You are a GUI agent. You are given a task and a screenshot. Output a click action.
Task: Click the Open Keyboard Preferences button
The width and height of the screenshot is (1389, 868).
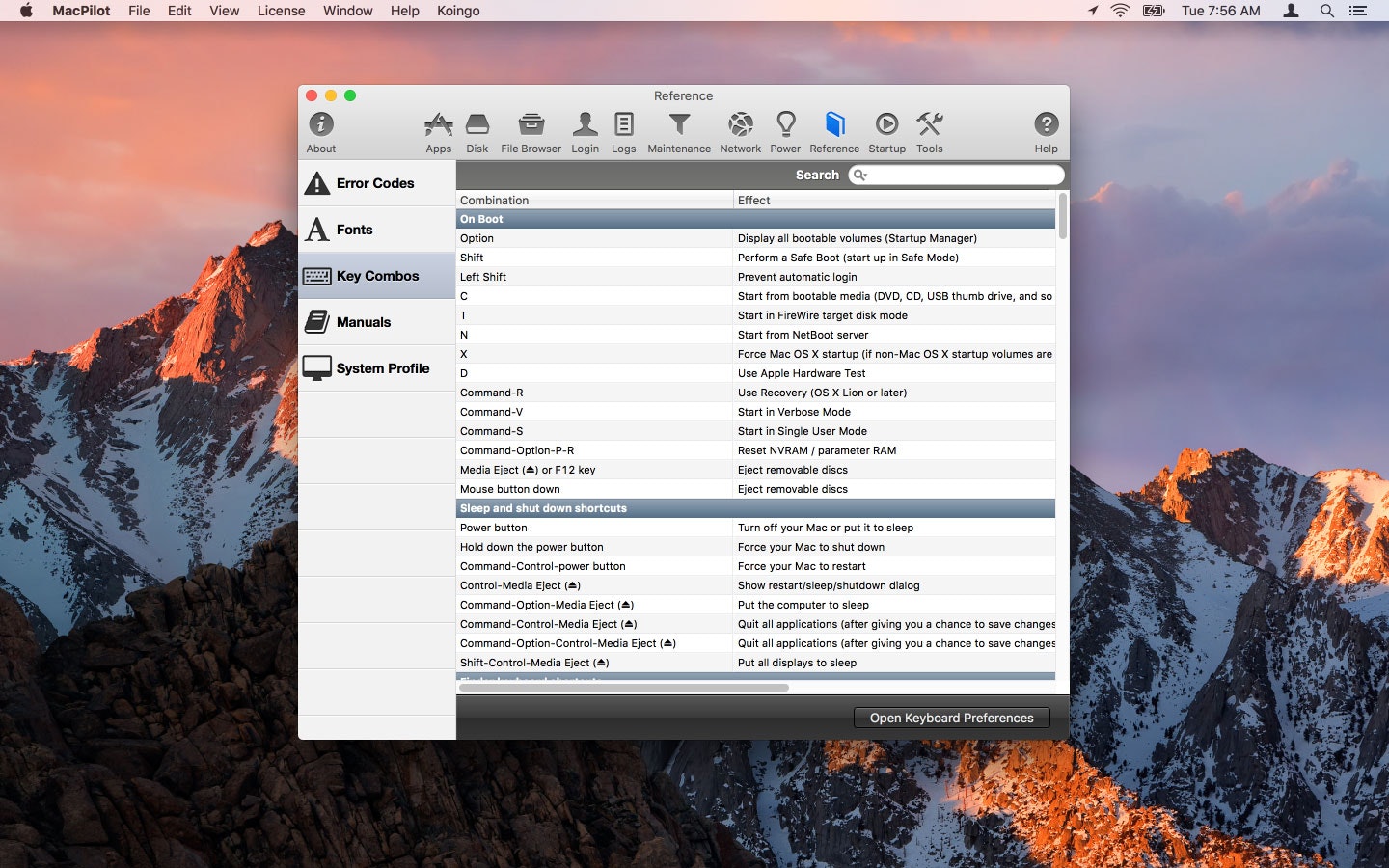951,718
